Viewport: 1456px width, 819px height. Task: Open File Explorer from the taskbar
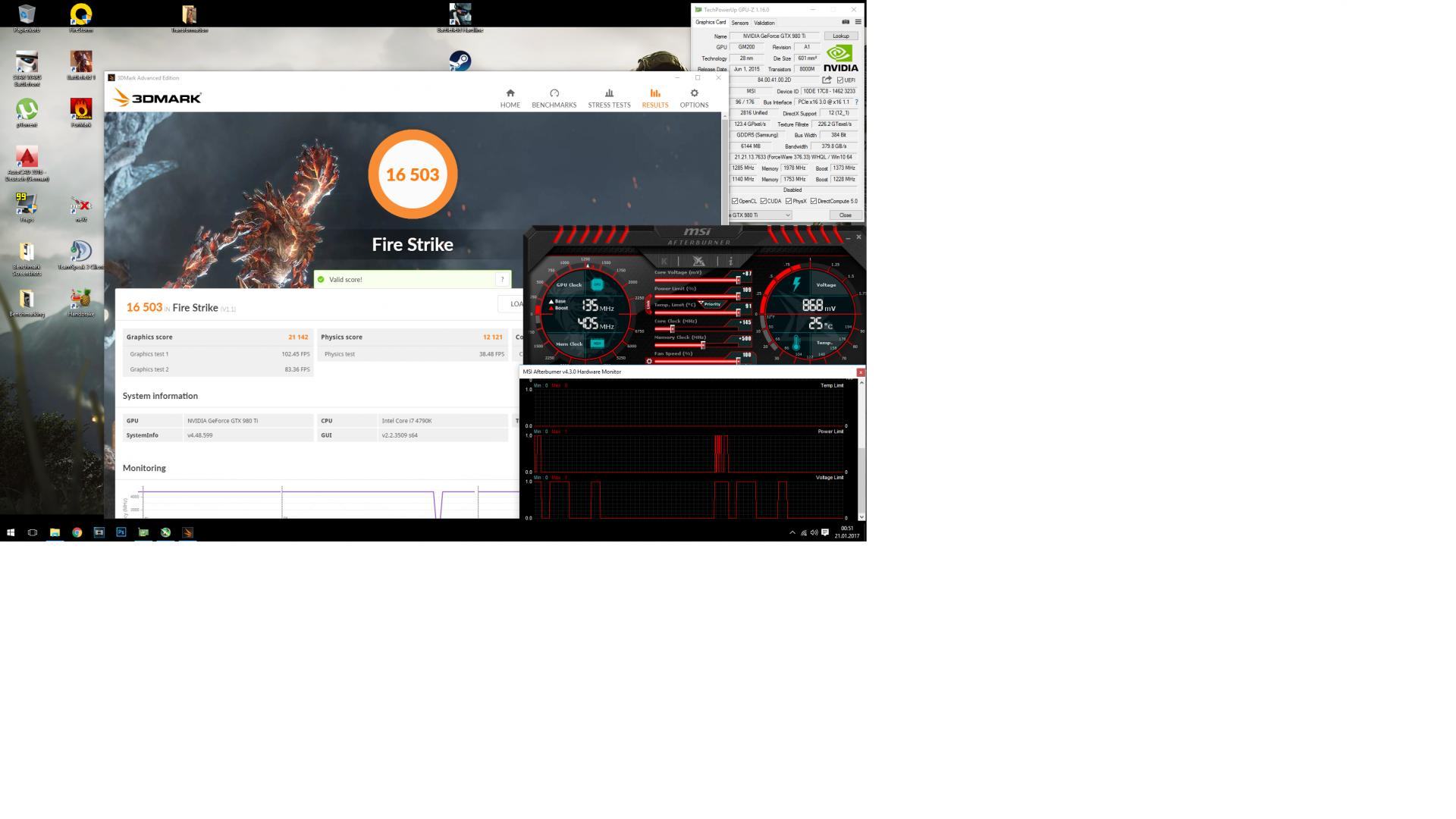pyautogui.click(x=55, y=532)
